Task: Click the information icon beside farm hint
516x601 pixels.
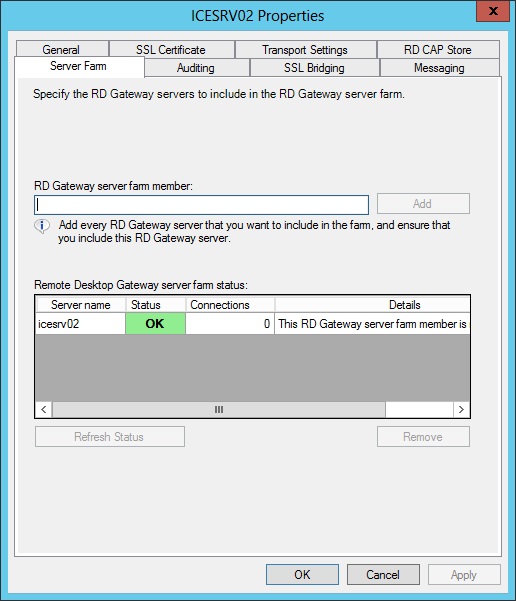Action: (42, 226)
